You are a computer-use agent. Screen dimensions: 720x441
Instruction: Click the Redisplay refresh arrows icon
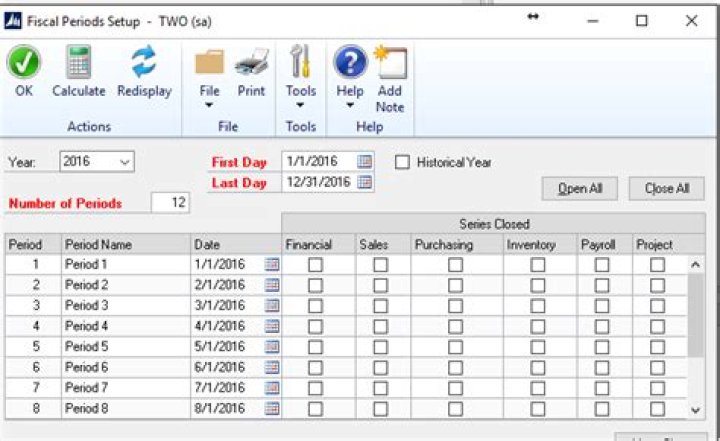[x=144, y=64]
